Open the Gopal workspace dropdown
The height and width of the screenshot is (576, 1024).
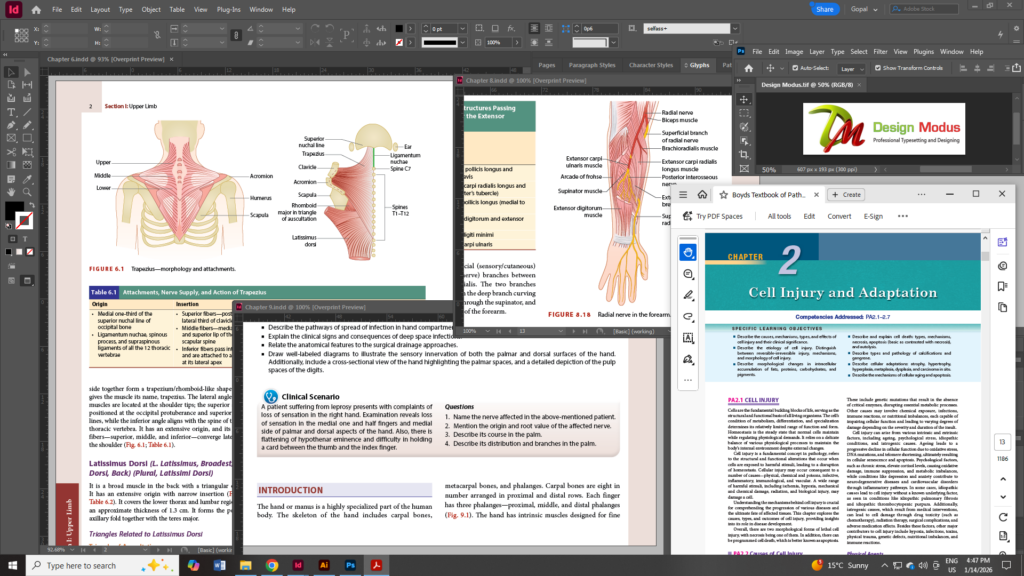863,9
